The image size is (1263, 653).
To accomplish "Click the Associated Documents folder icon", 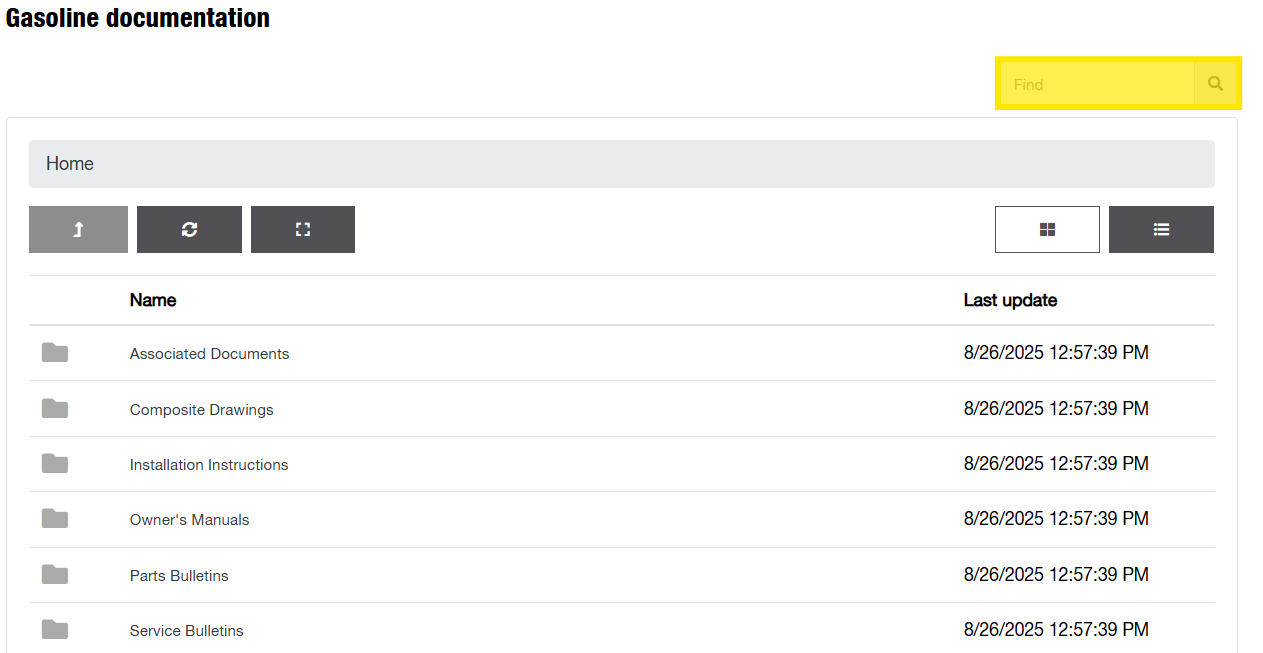I will click(55, 353).
